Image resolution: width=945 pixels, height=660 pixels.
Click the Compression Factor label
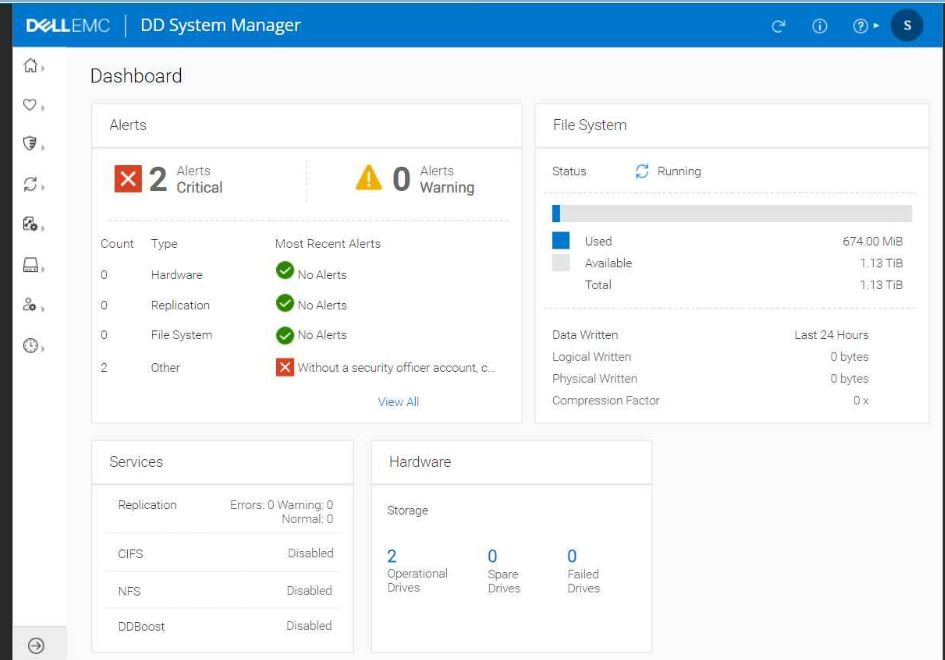tap(606, 400)
